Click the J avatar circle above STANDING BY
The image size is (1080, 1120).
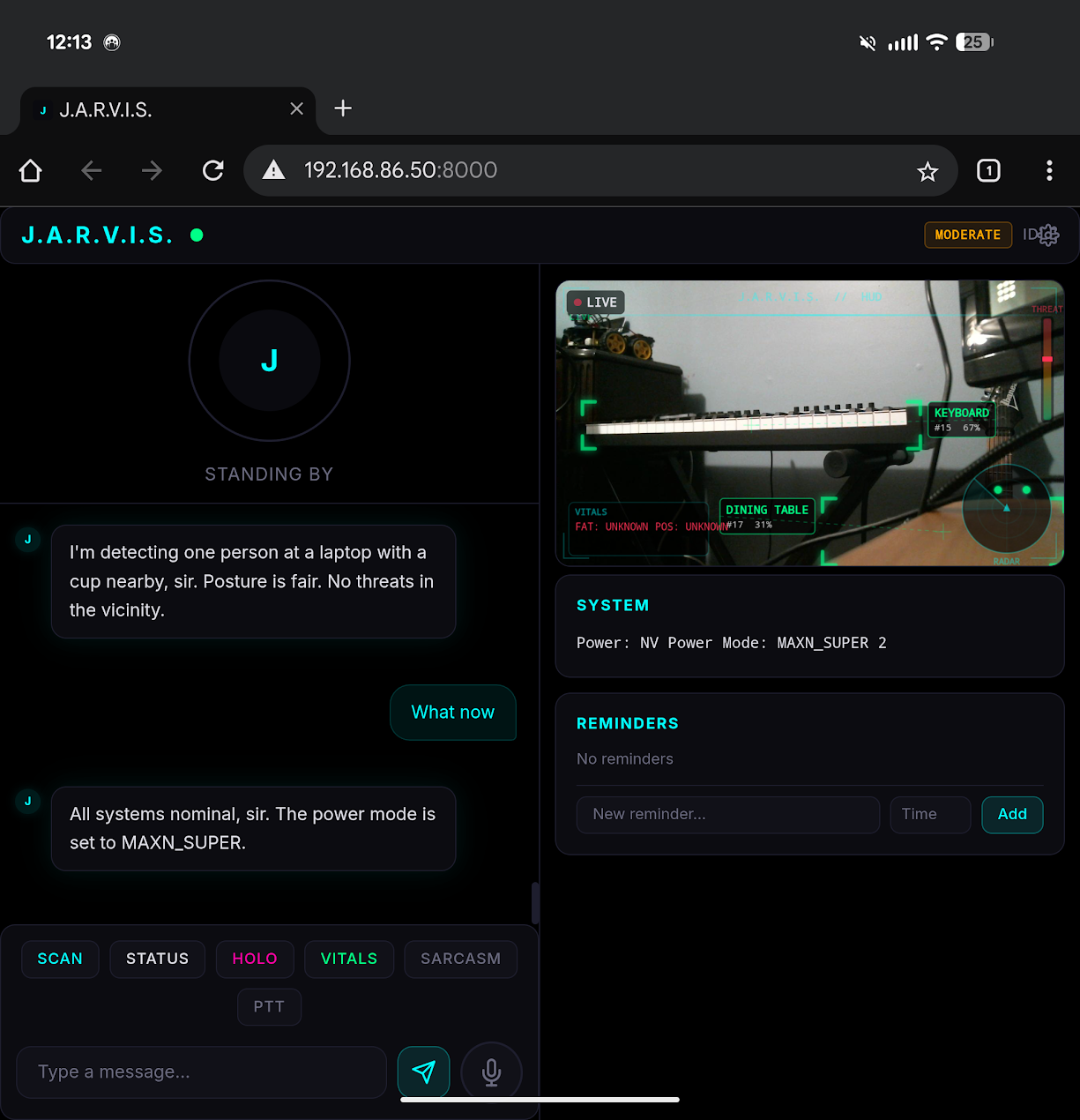click(x=269, y=360)
